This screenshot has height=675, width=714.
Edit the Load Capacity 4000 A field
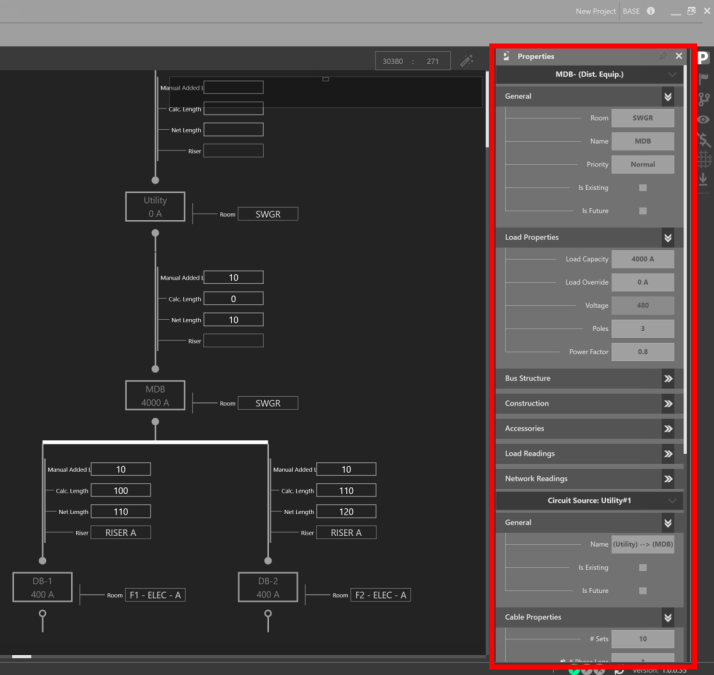pyautogui.click(x=643, y=259)
